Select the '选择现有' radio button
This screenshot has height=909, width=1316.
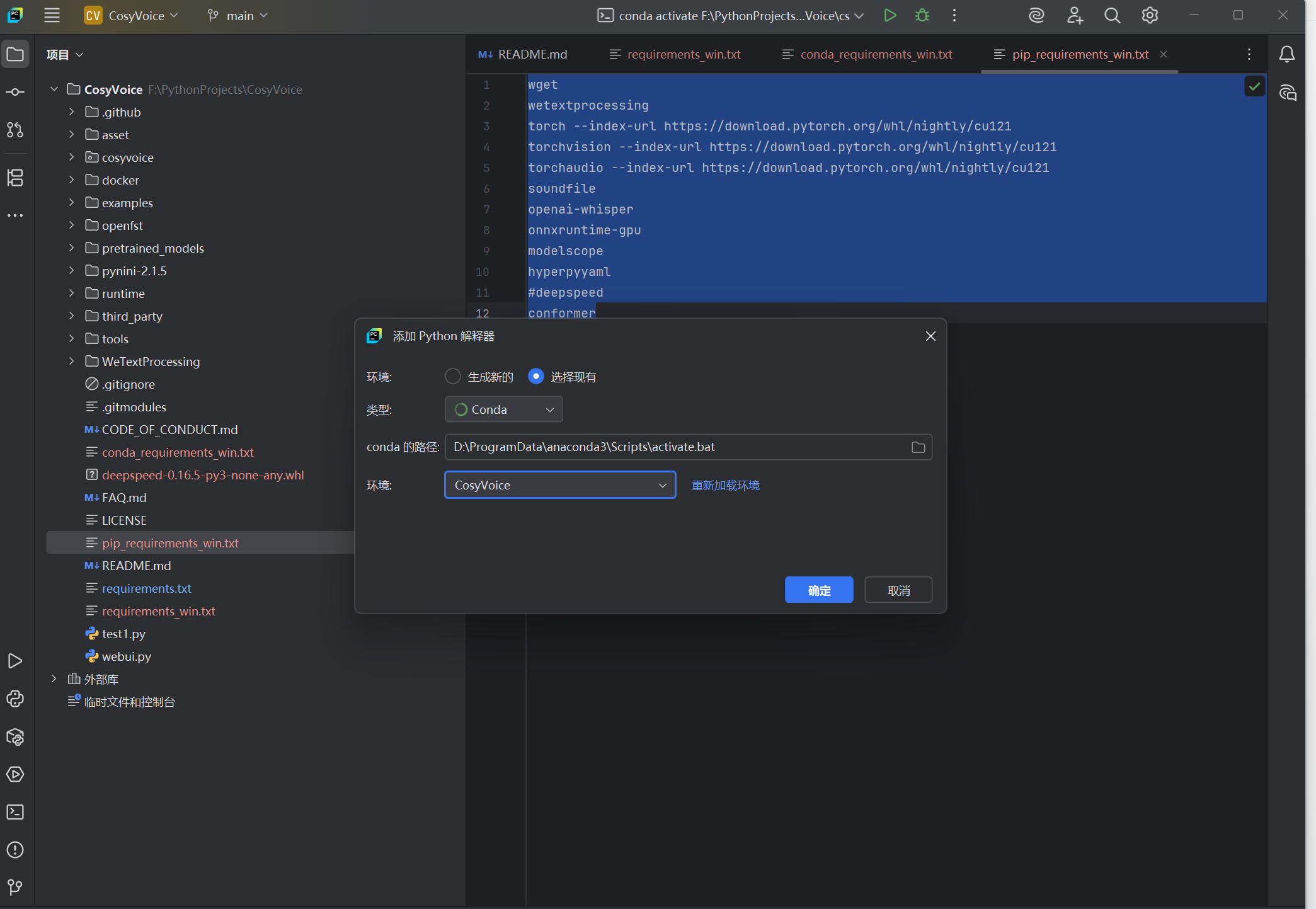pos(535,377)
